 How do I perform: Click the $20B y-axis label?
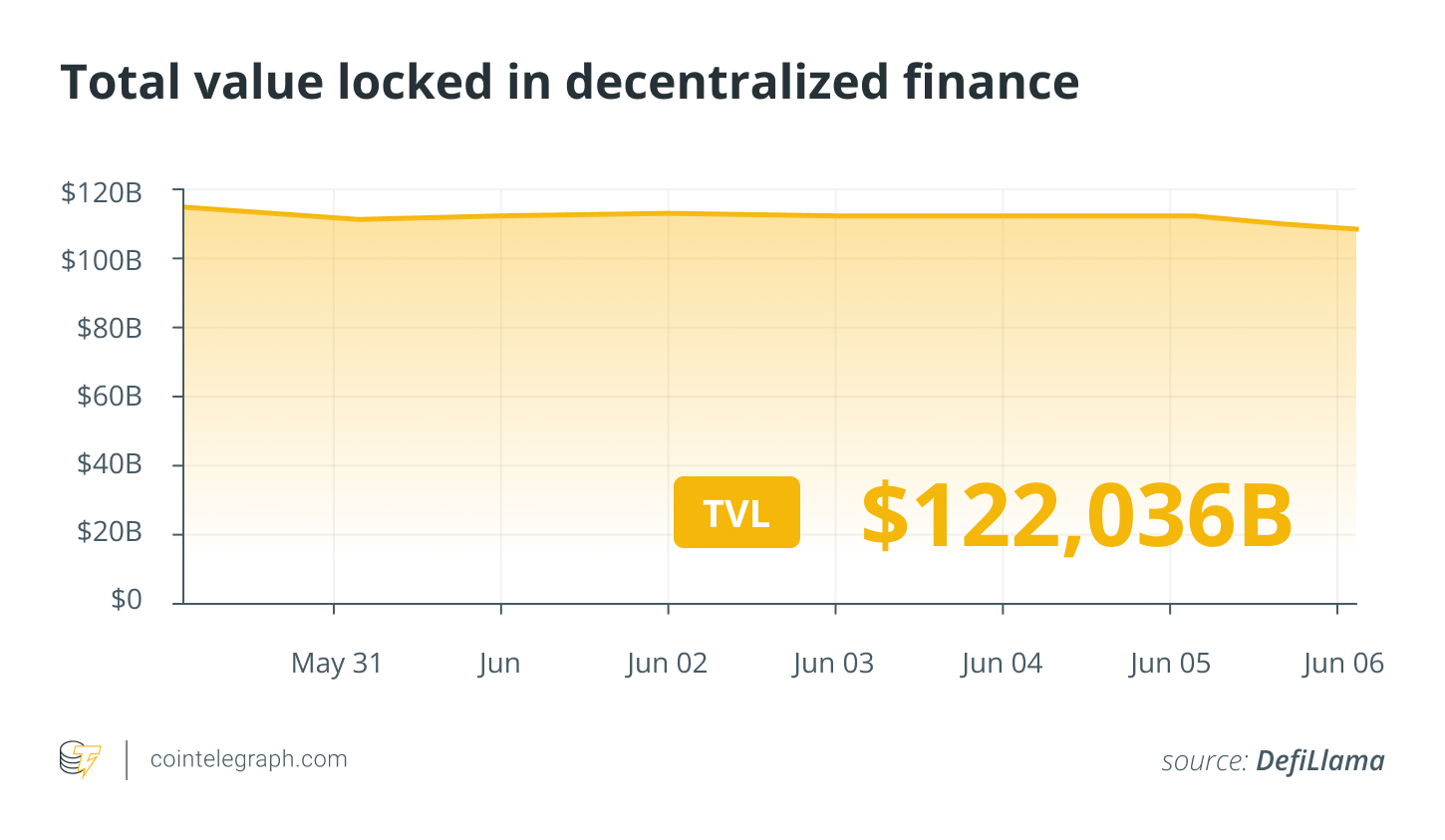(110, 532)
